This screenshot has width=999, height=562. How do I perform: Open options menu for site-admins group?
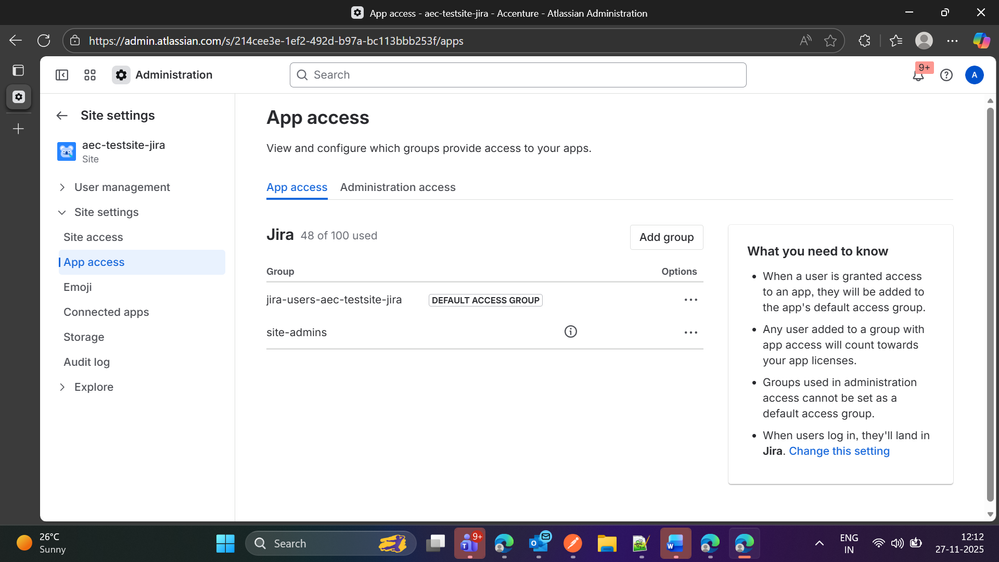click(x=690, y=332)
